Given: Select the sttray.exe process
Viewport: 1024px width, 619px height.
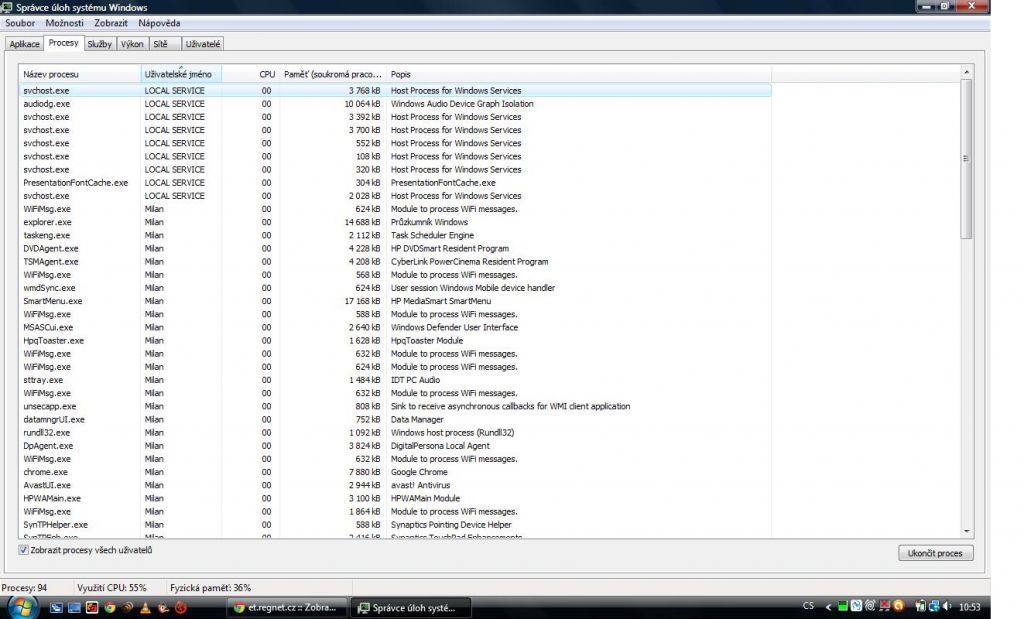Looking at the screenshot, I should [394, 380].
